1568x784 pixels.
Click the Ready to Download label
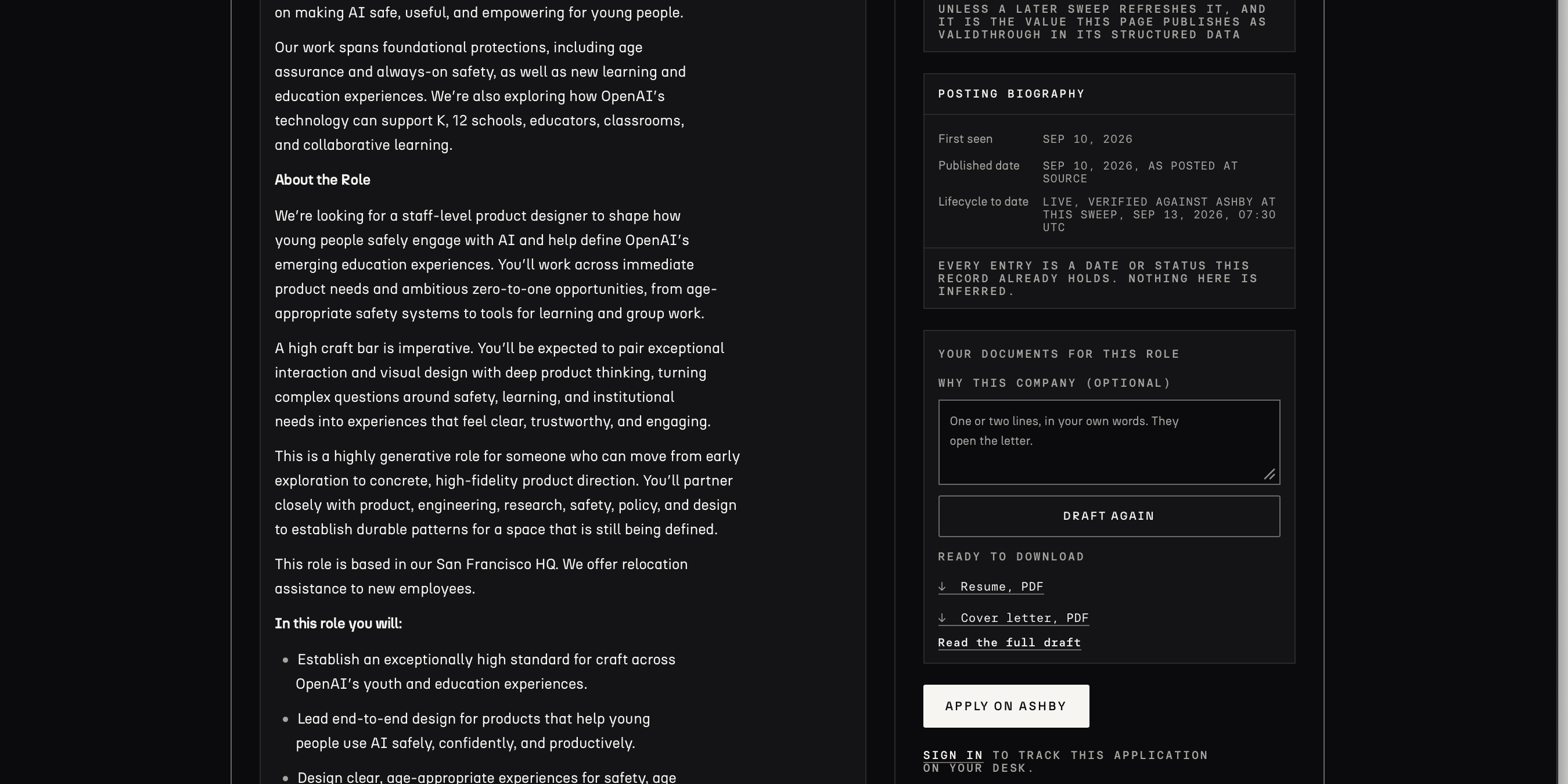coord(1011,557)
